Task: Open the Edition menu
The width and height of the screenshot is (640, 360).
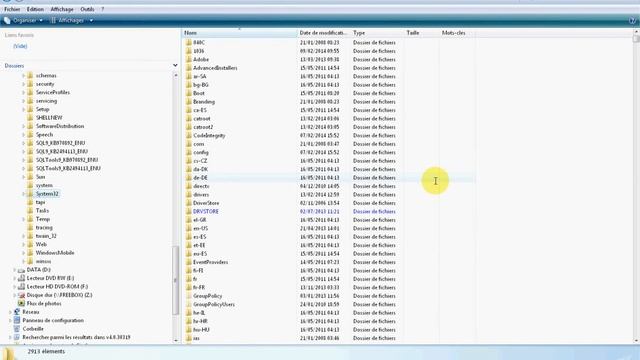Action: click(35, 9)
